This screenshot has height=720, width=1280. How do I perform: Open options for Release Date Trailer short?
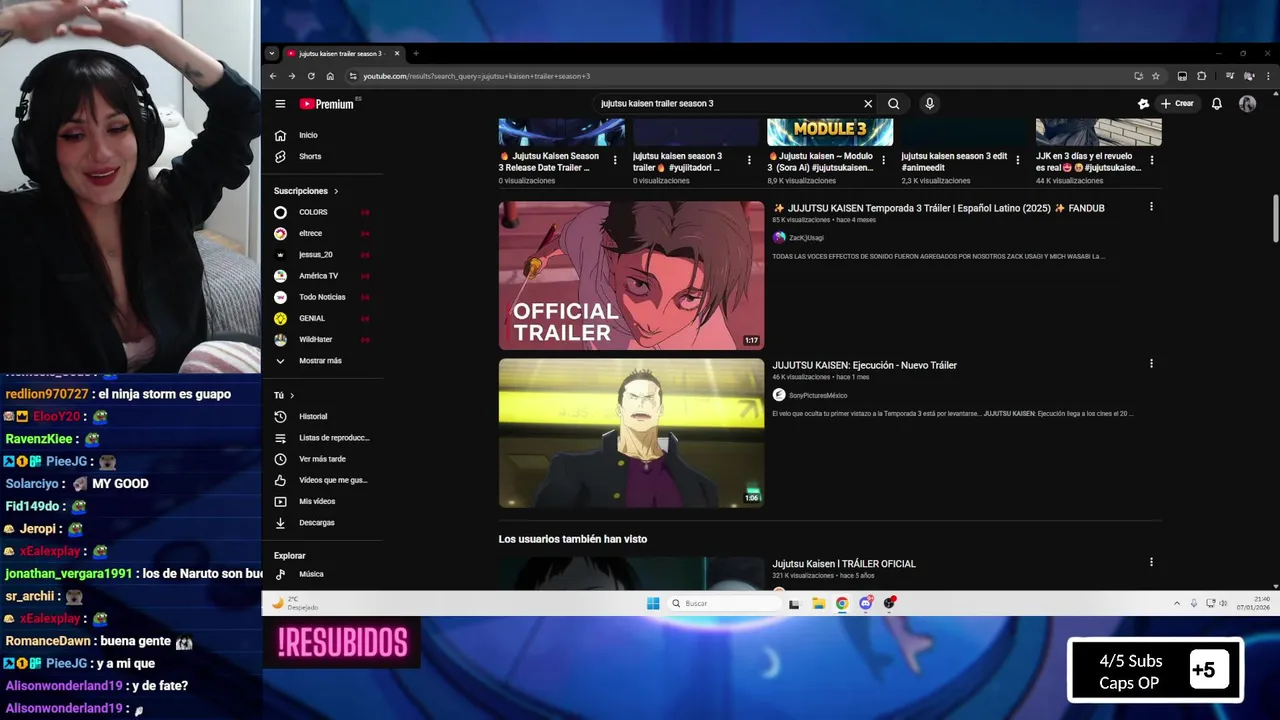pos(615,160)
